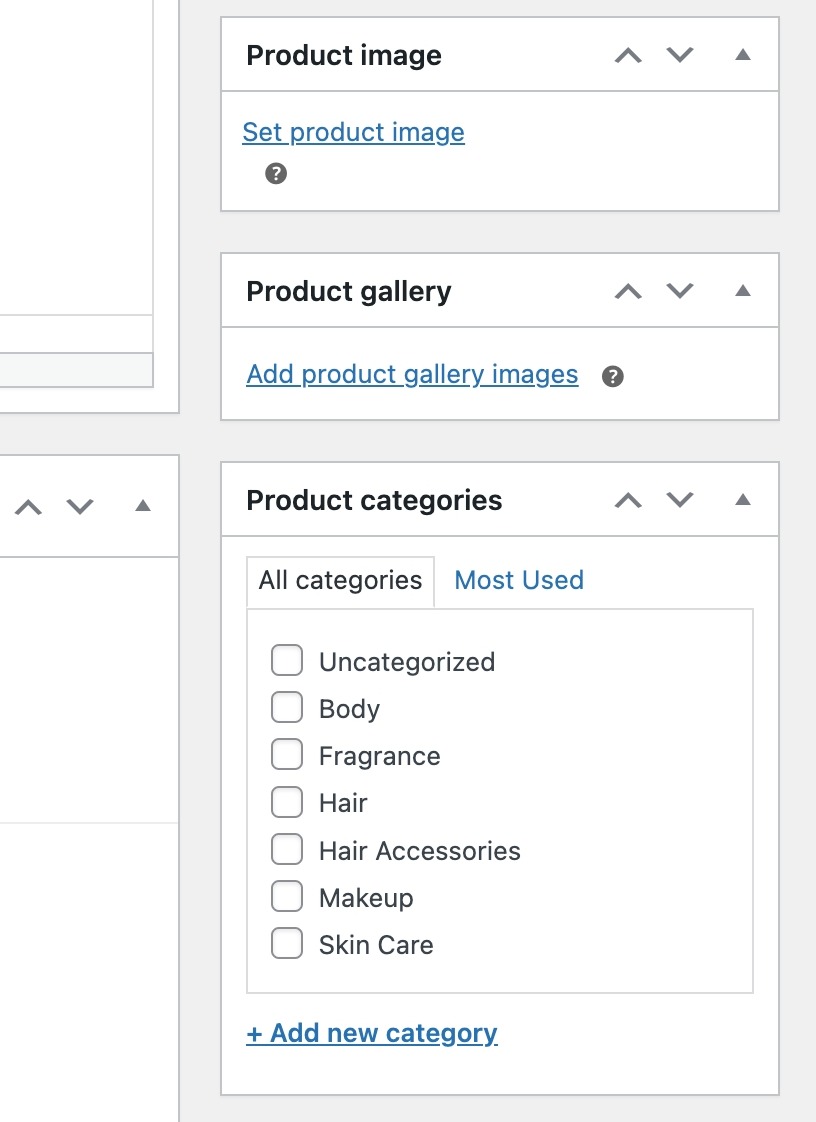Move Product image panel down
Viewport: 816px width, 1122px height.
(680, 56)
